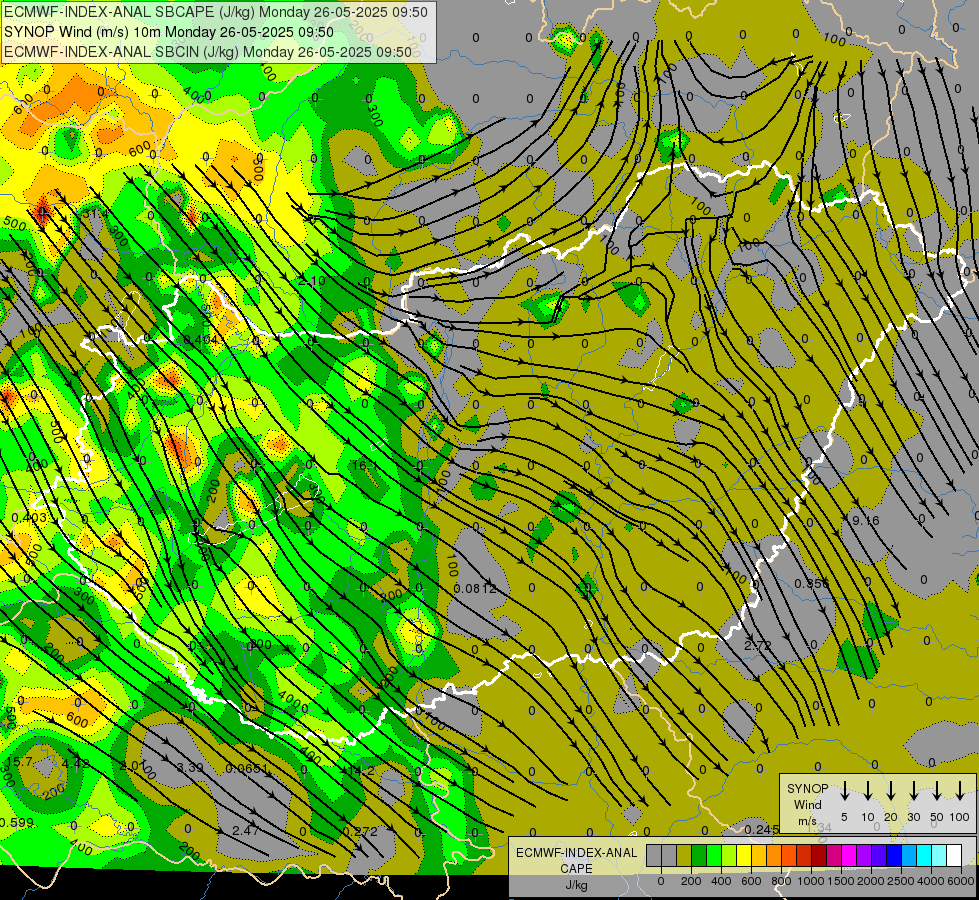Image resolution: width=979 pixels, height=900 pixels.
Task: Click the 16.1 value on the map
Action: (x=365, y=465)
